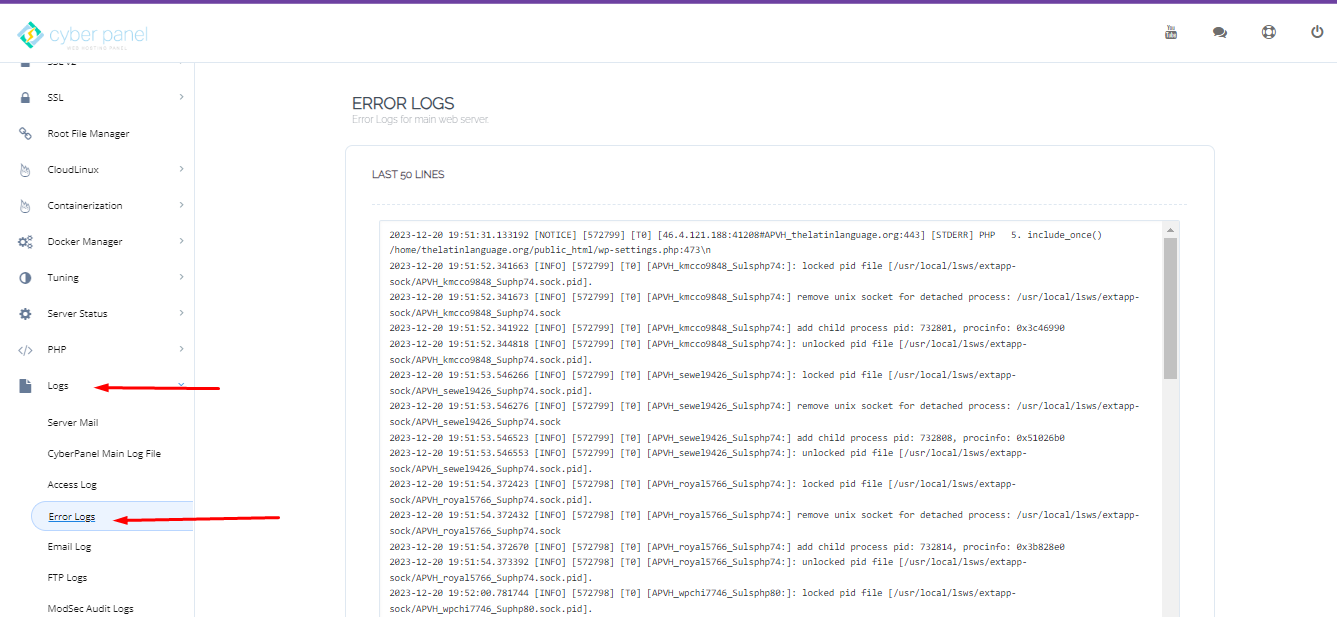Click the help lifebuoy icon in header
The image size is (1337, 617).
click(x=1268, y=32)
